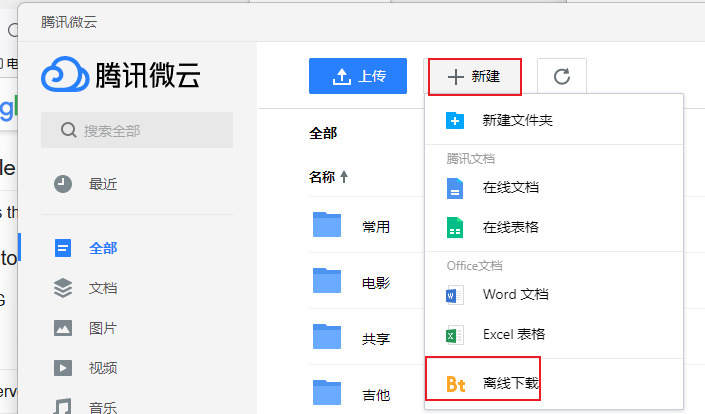Screen dimensions: 705x414
Task: Click the new folder plus icon
Action: (455, 120)
